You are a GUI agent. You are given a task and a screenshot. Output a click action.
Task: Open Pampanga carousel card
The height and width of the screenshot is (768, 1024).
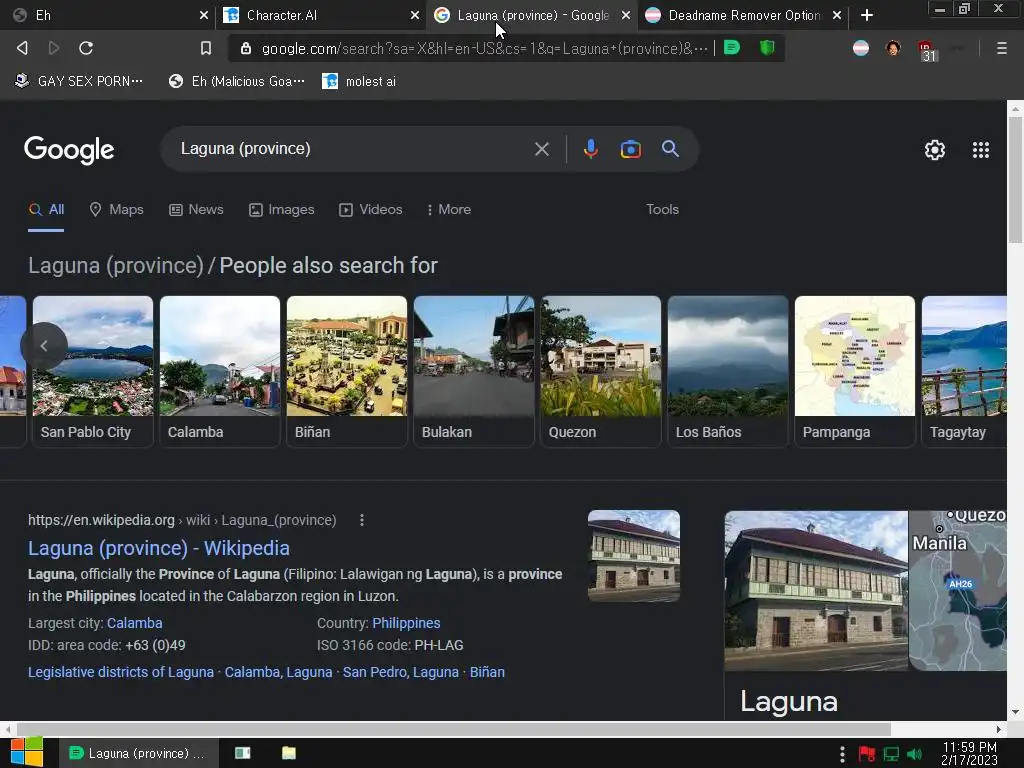[x=855, y=371]
